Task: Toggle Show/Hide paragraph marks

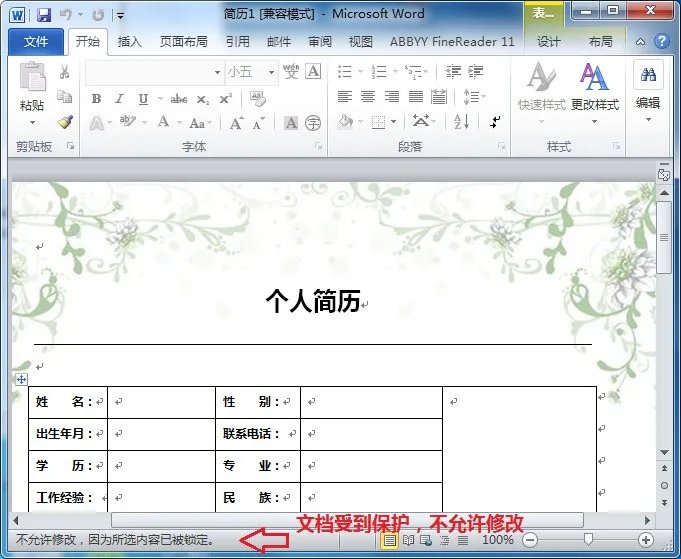Action: tap(495, 122)
